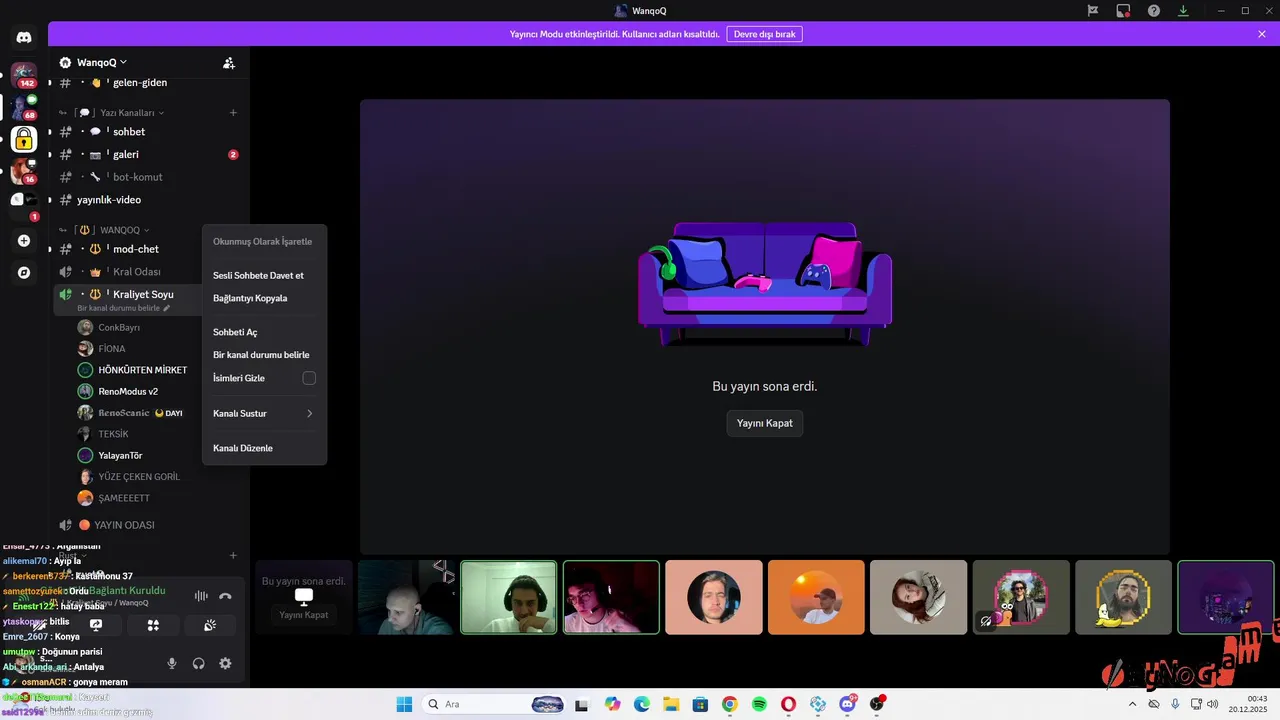1280x720 pixels.
Task: Open the galeri channel
Action: (x=149, y=155)
